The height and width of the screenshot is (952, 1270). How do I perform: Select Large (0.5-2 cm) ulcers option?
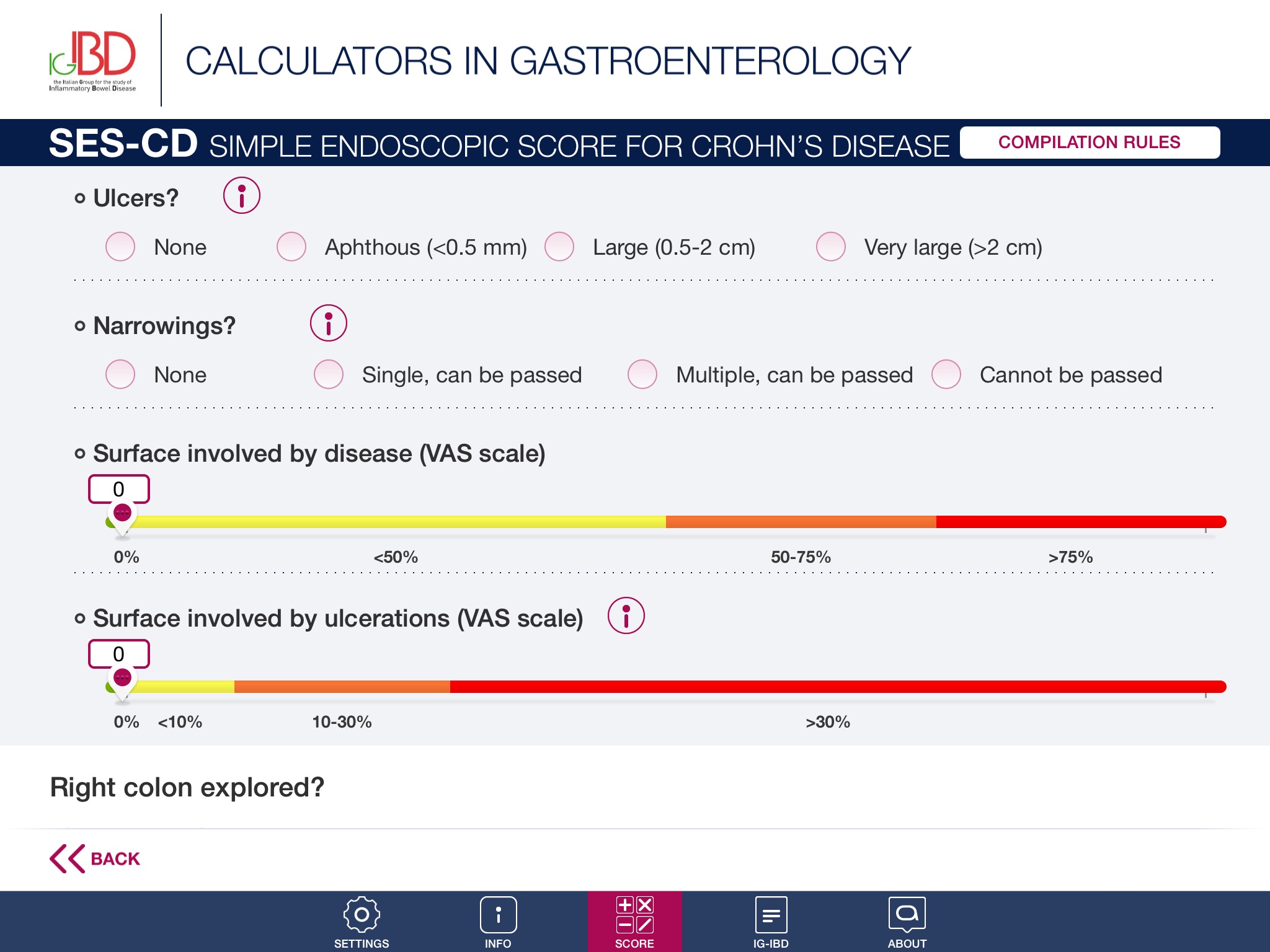click(559, 247)
